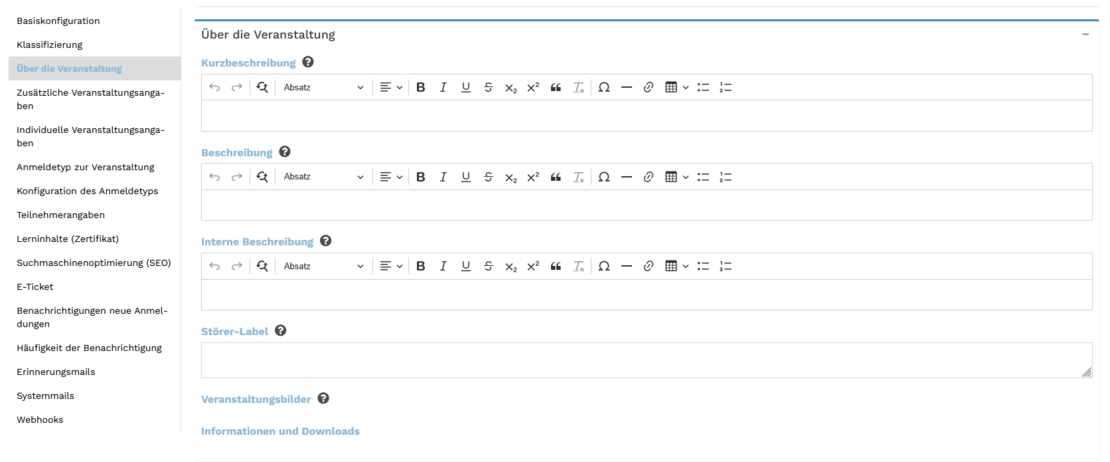Click Italic in Kurzbeschreibung toolbar
The width and height of the screenshot is (1110, 462).
[x=443, y=88]
